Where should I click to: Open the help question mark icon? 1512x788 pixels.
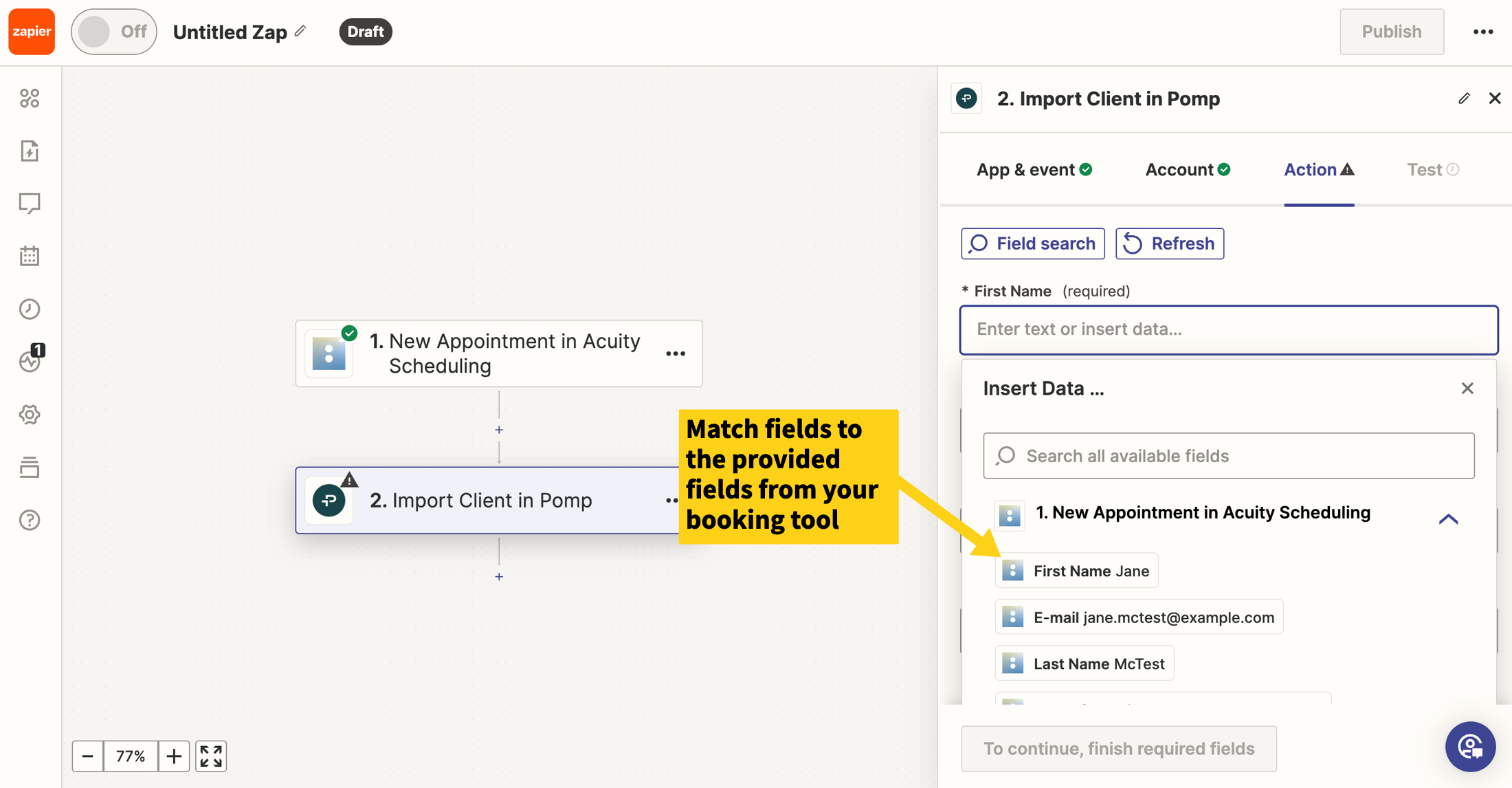click(x=30, y=521)
